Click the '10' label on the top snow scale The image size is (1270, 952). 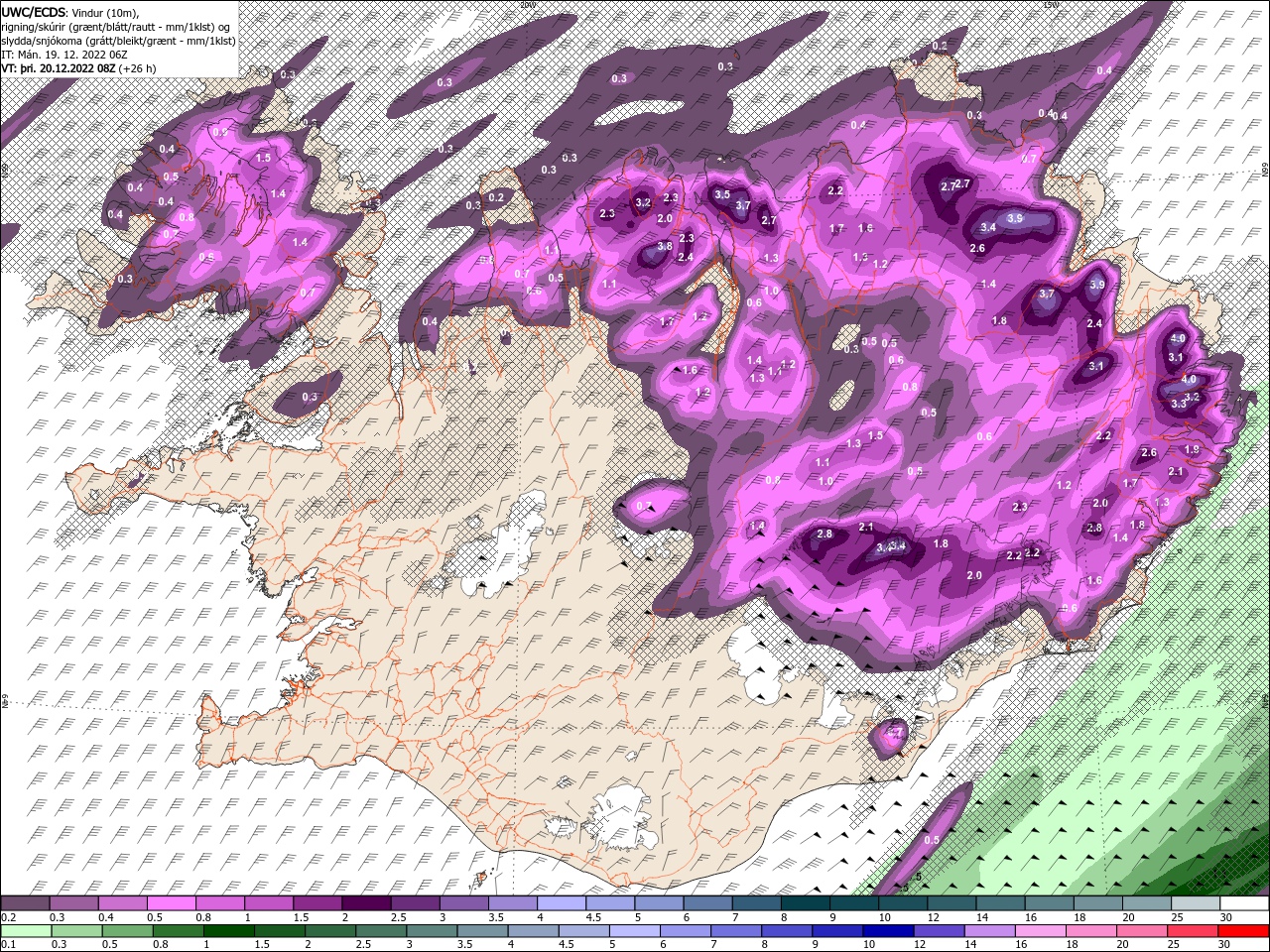click(883, 917)
